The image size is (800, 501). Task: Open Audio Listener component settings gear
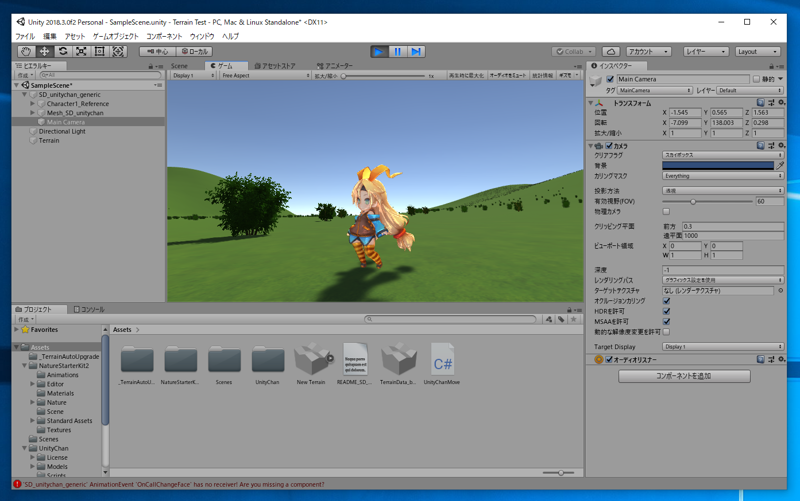[x=781, y=359]
